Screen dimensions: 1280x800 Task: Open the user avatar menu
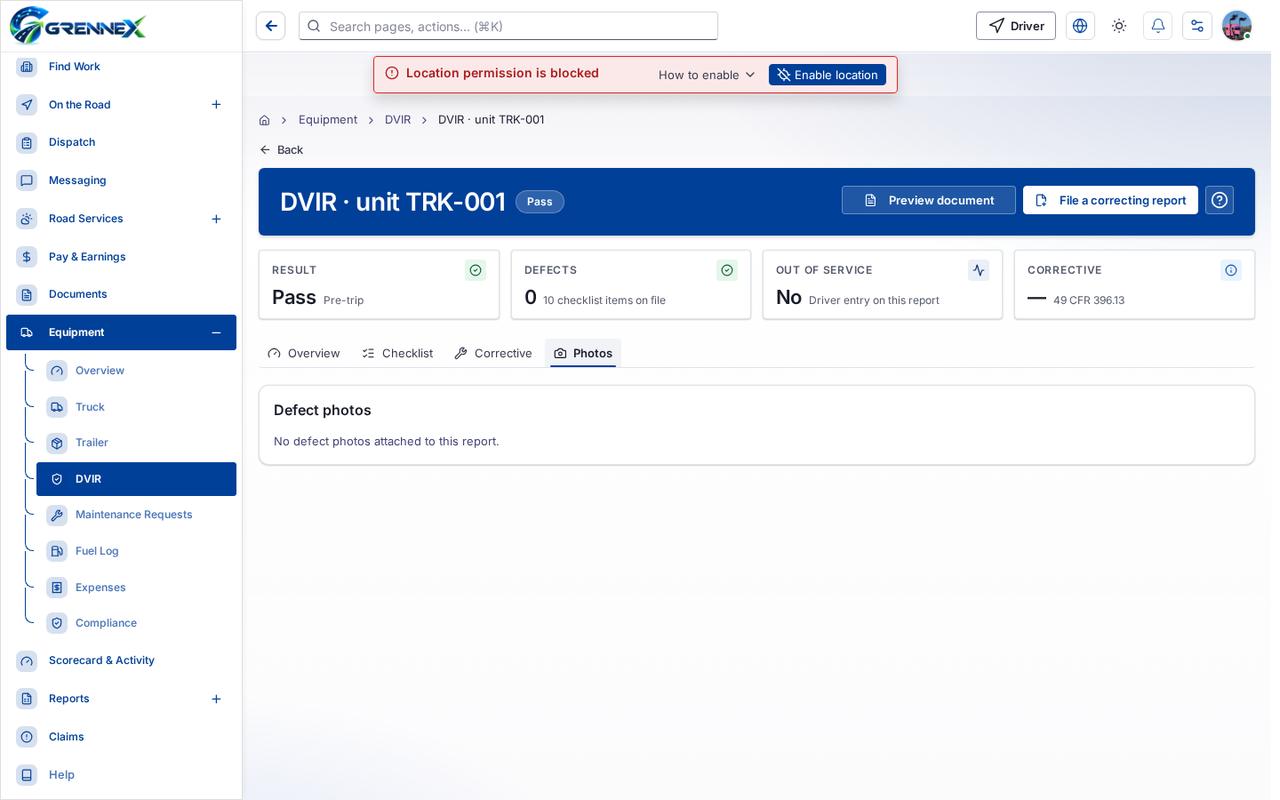(x=1237, y=26)
